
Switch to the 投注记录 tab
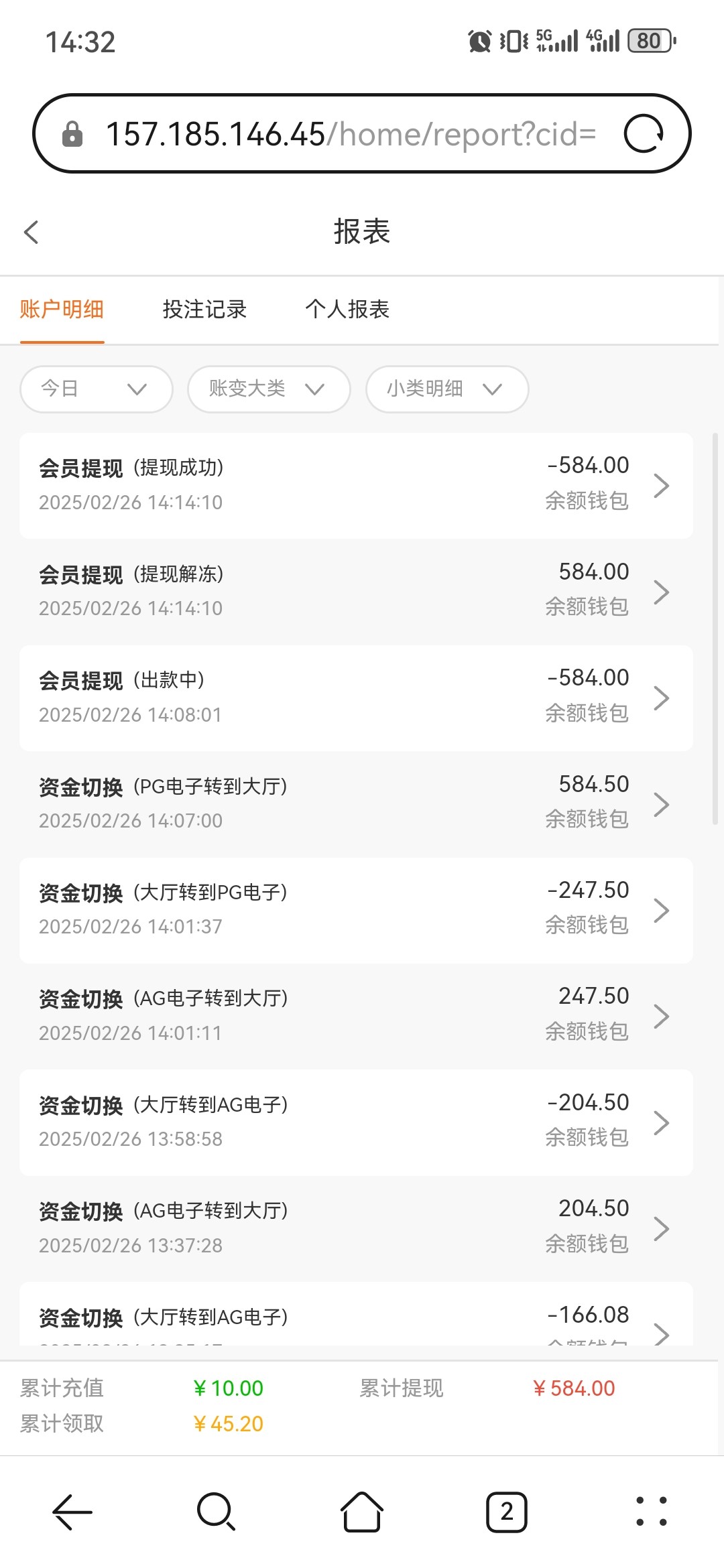[x=204, y=310]
